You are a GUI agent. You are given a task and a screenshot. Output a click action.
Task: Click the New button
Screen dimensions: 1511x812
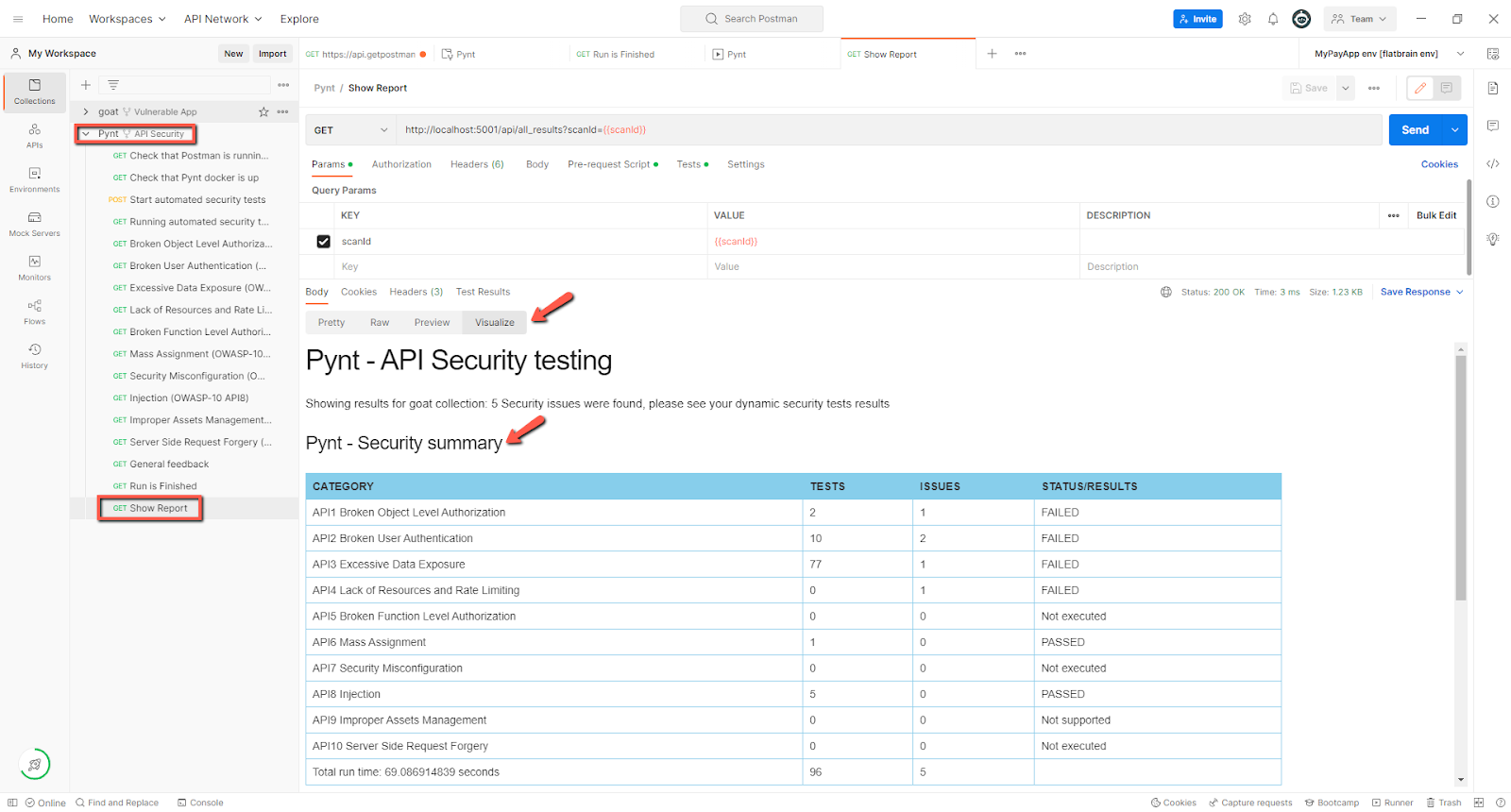coord(233,54)
